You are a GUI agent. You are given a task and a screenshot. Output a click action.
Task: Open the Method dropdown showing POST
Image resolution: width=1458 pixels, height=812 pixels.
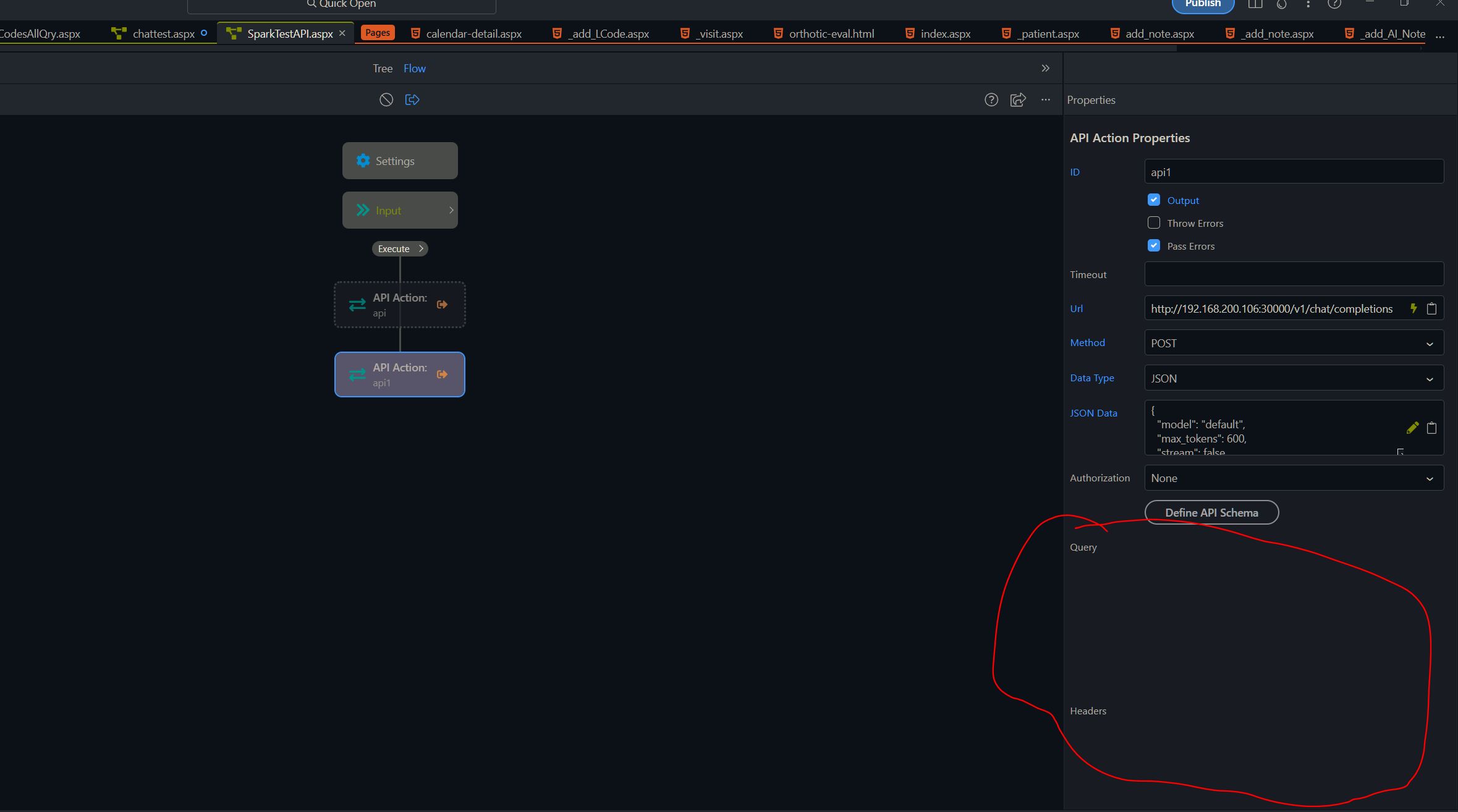pyautogui.click(x=1294, y=343)
